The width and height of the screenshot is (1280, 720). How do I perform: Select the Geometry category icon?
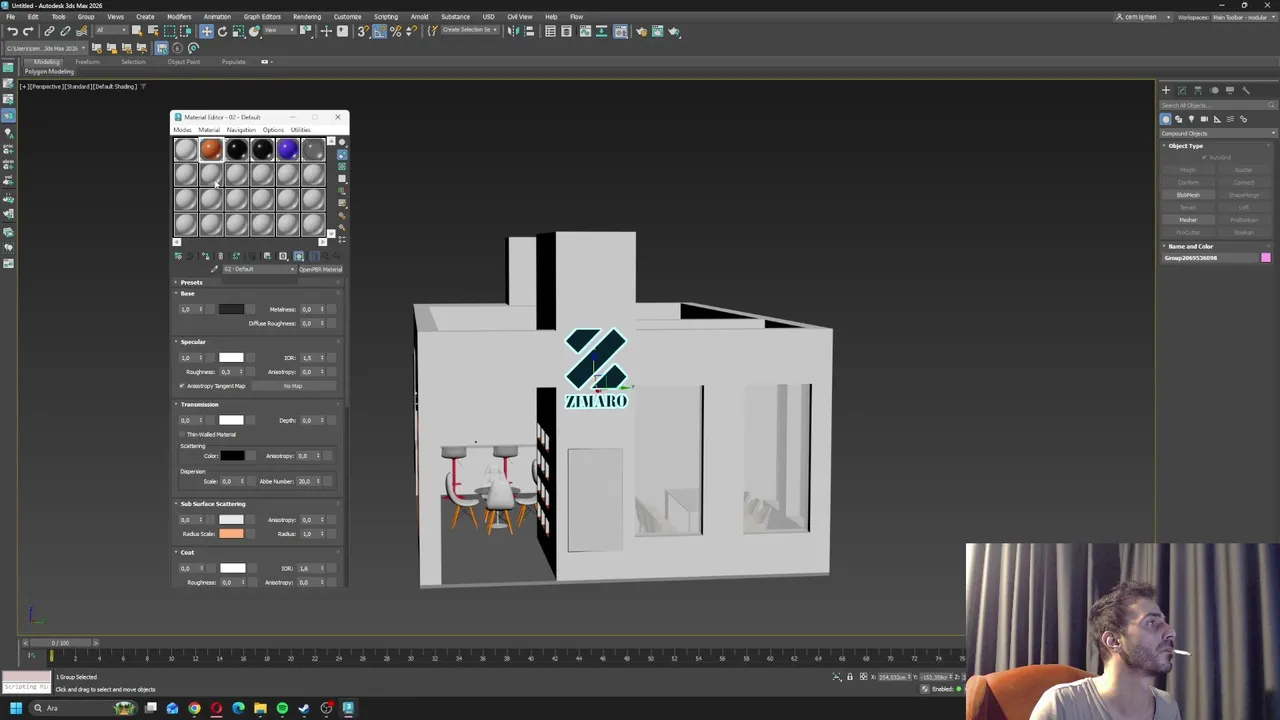point(1165,119)
